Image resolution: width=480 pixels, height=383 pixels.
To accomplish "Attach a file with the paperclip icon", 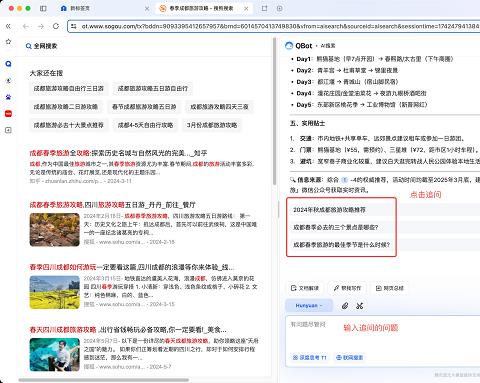I will pyautogui.click(x=345, y=306).
